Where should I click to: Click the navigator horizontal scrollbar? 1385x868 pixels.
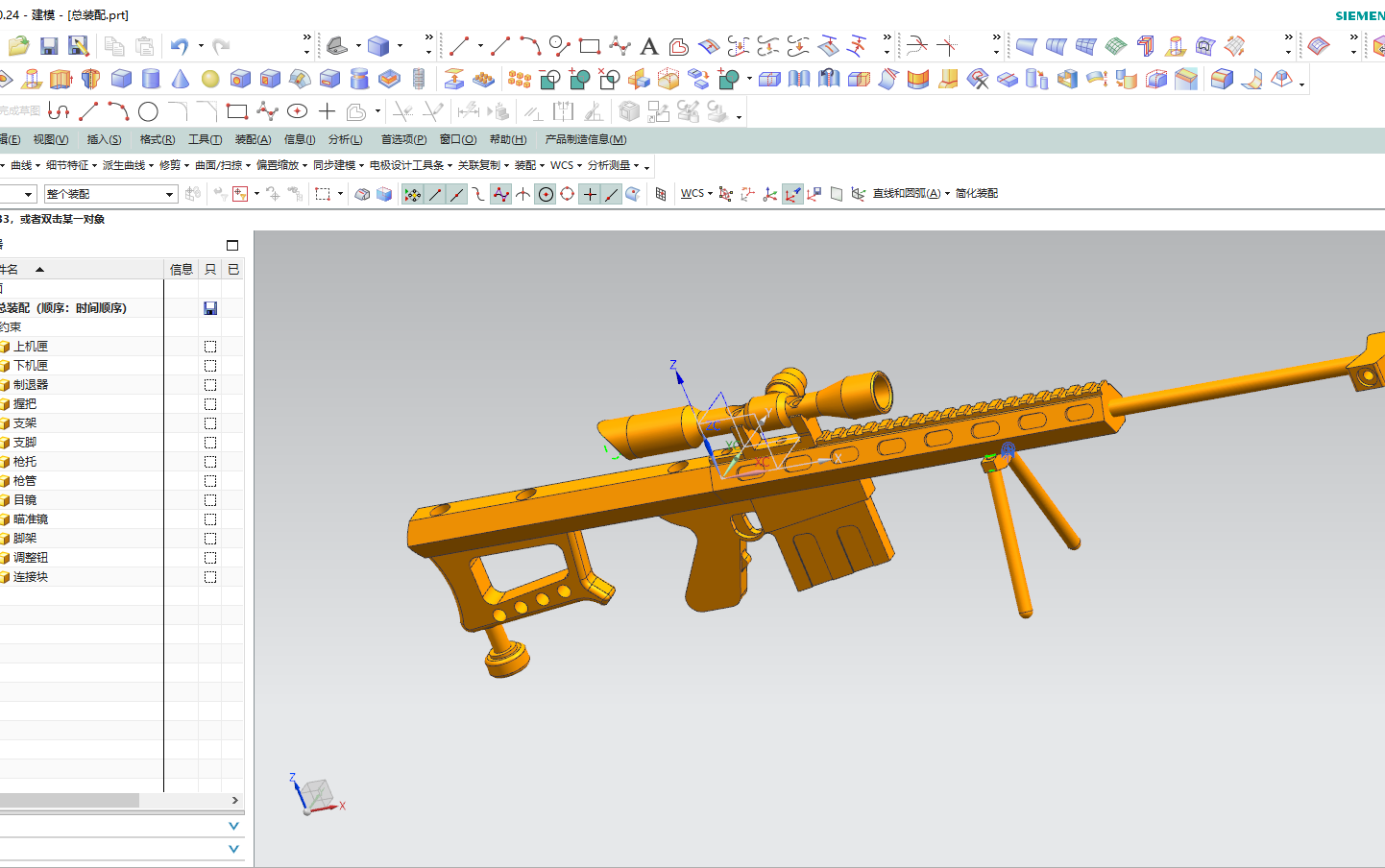pos(69,800)
